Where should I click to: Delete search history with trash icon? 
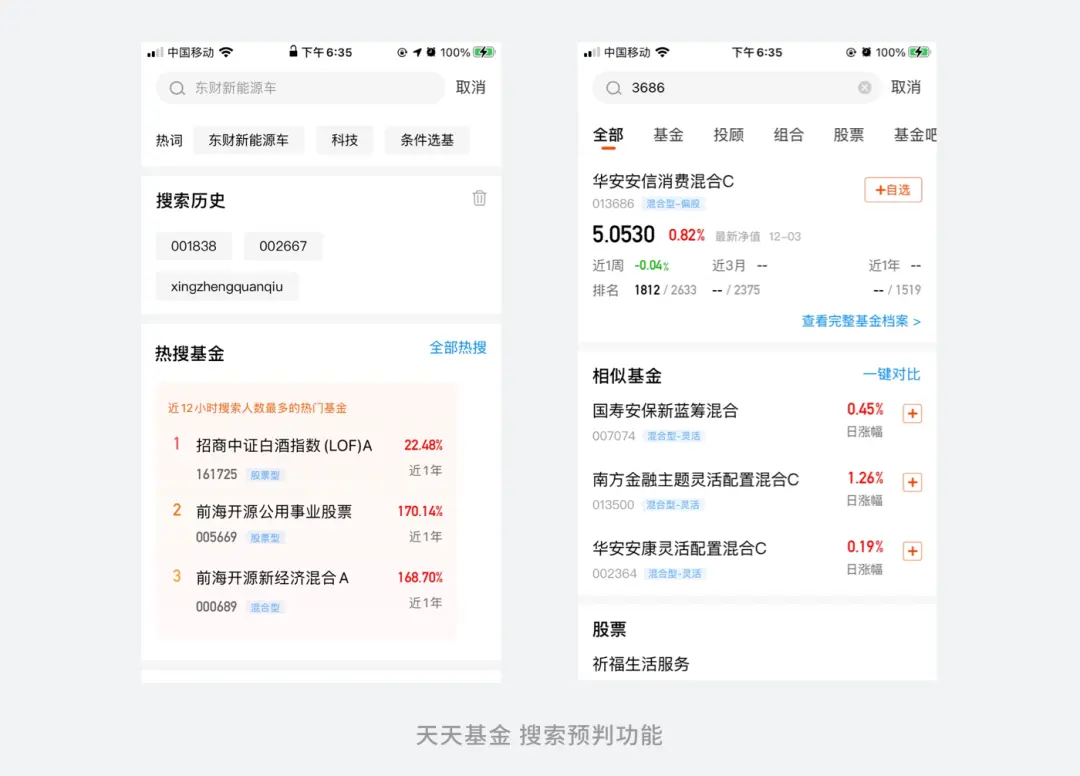pos(479,198)
